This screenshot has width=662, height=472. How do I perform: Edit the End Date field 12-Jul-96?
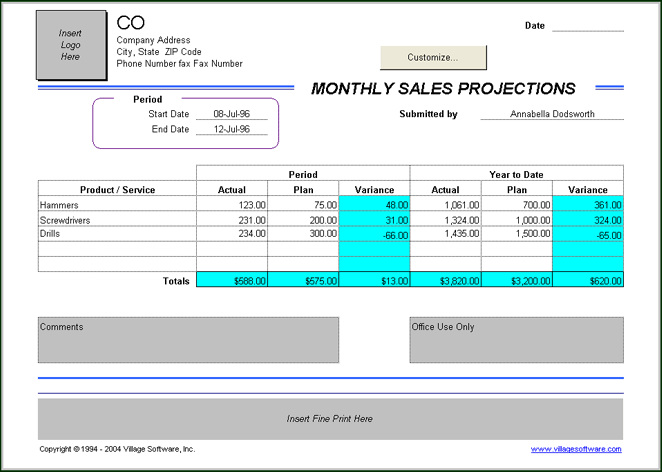pos(232,130)
